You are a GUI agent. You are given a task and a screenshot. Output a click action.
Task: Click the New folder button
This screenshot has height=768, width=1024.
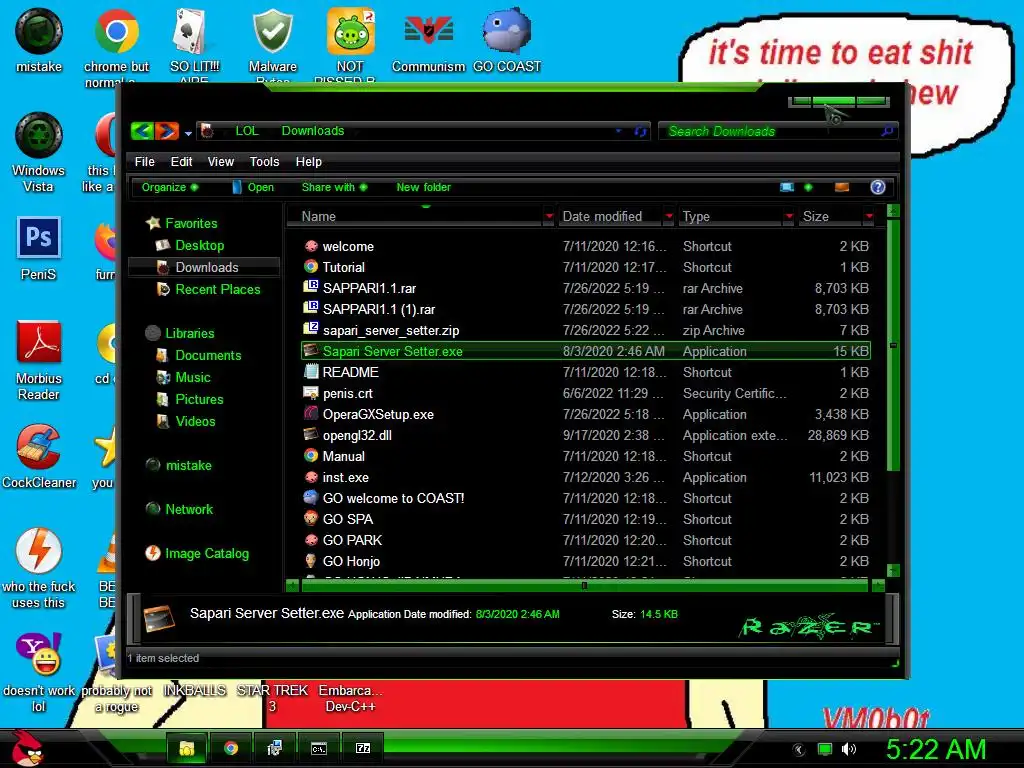423,187
